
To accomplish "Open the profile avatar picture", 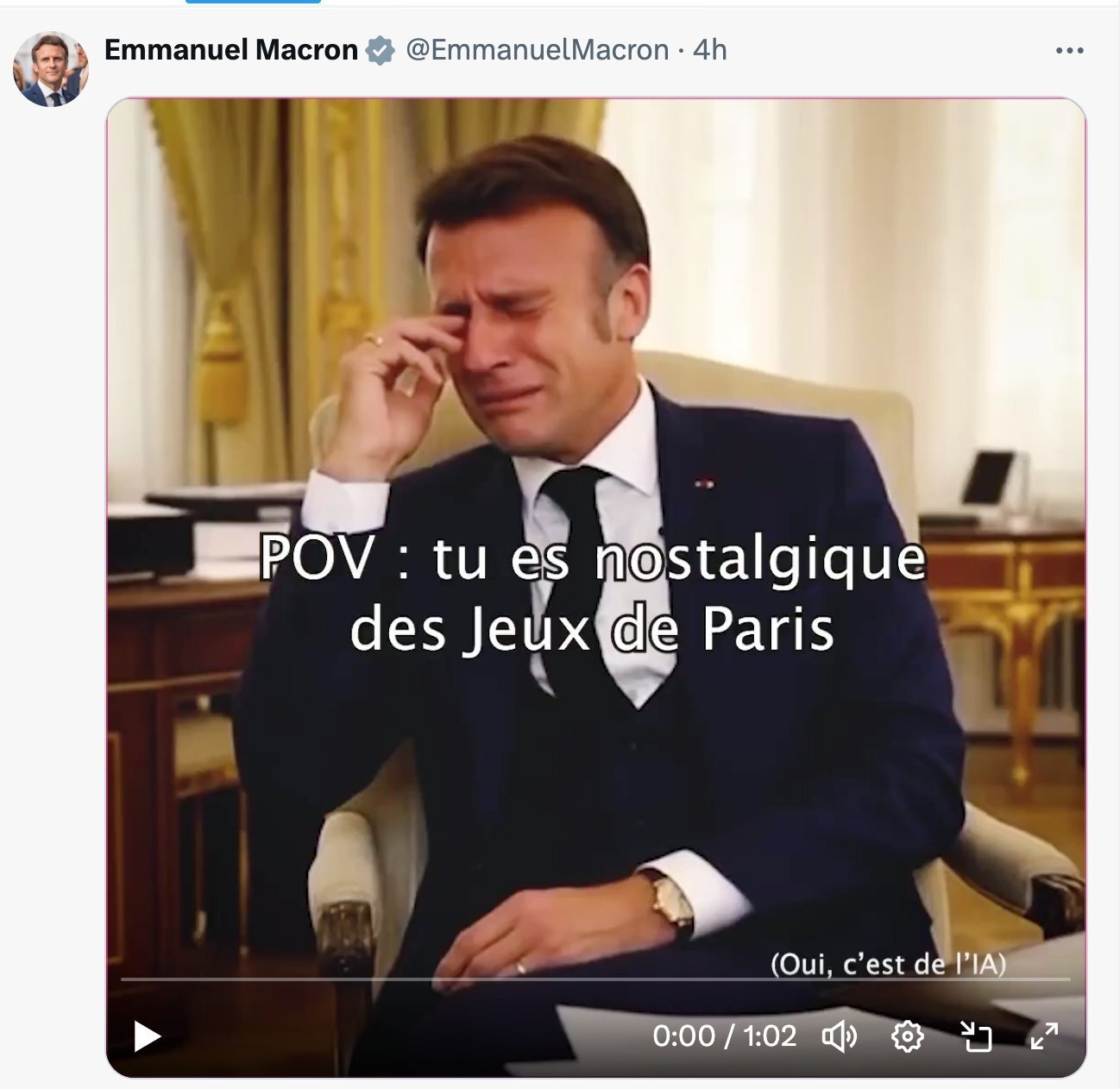I will 51,69.
